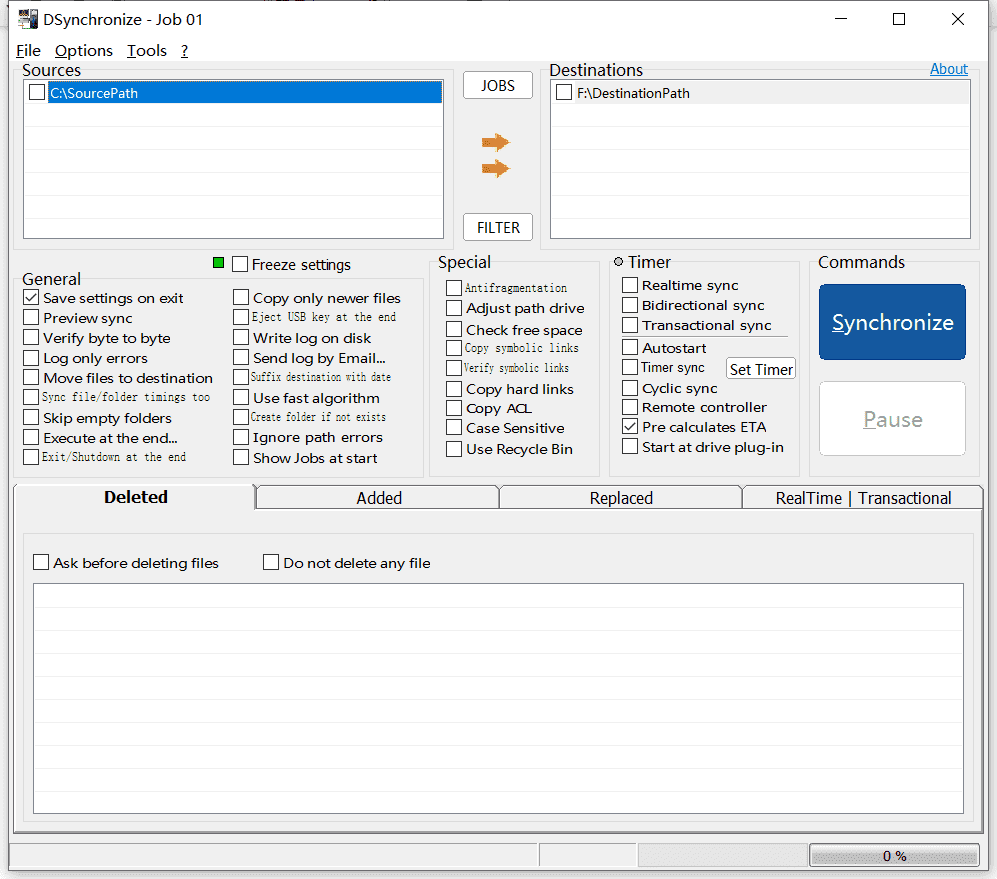Click the FILTER button
The image size is (997, 879).
(498, 227)
